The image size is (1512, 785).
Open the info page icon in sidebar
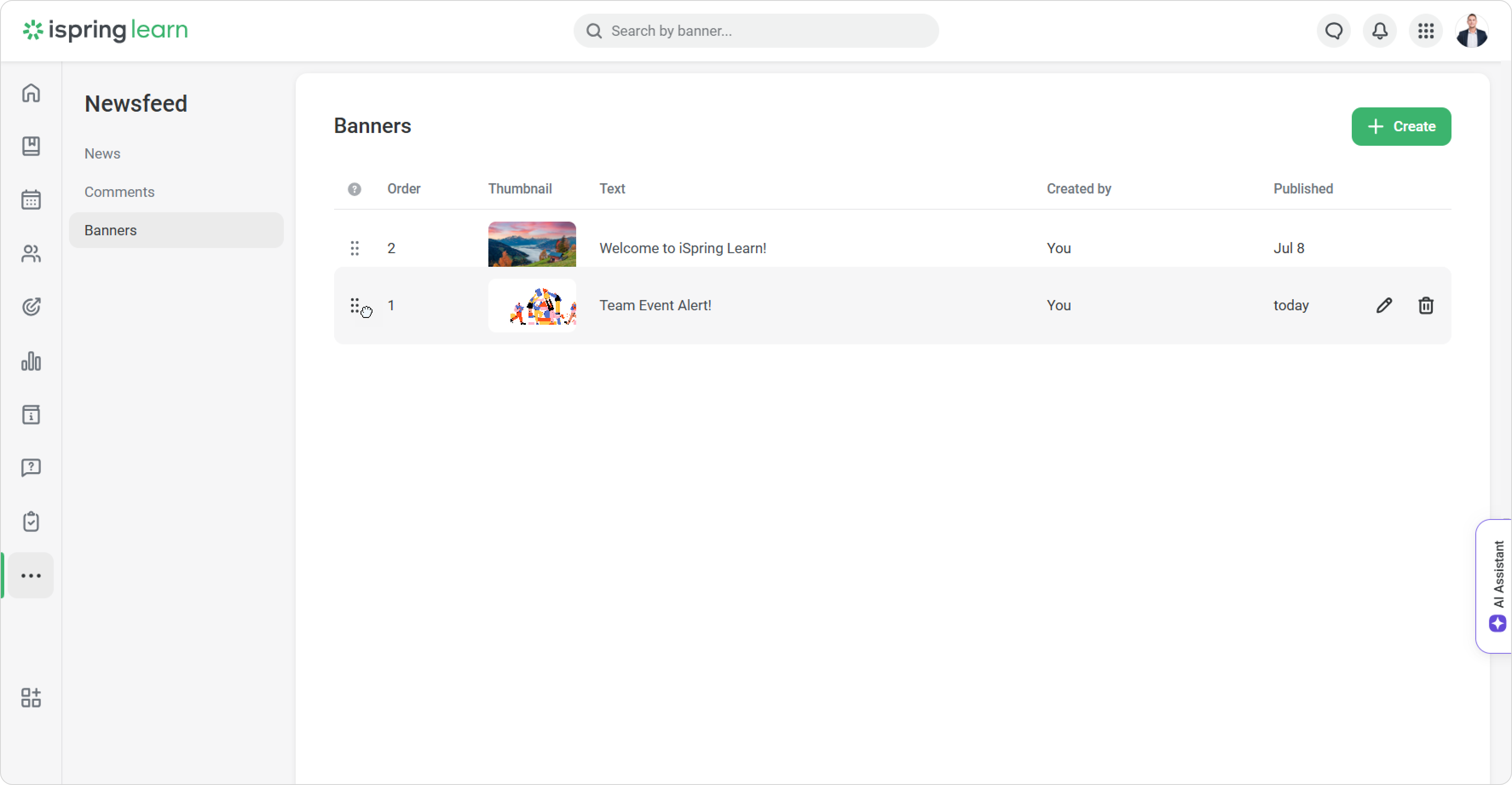click(31, 415)
